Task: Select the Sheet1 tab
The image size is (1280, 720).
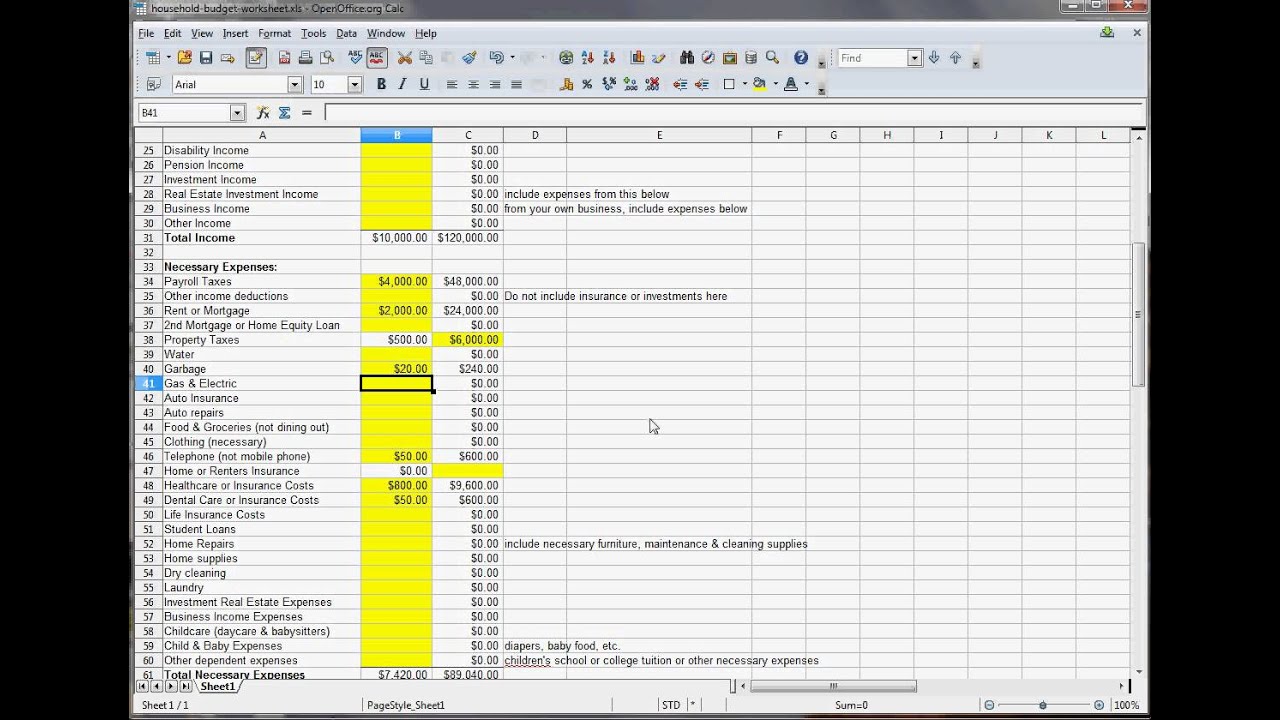Action: point(217,687)
